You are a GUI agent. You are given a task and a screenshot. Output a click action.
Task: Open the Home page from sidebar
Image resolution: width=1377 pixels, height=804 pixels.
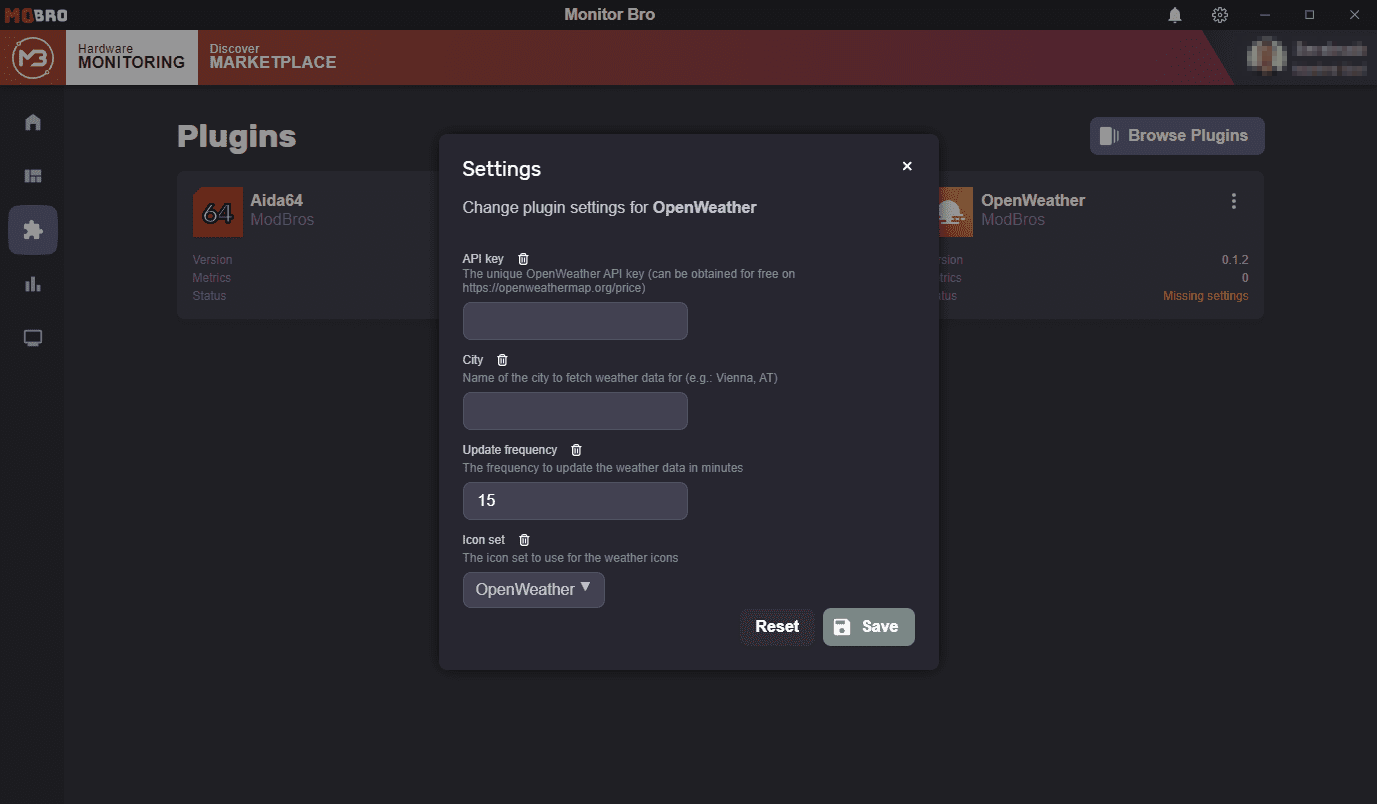pyautogui.click(x=33, y=123)
